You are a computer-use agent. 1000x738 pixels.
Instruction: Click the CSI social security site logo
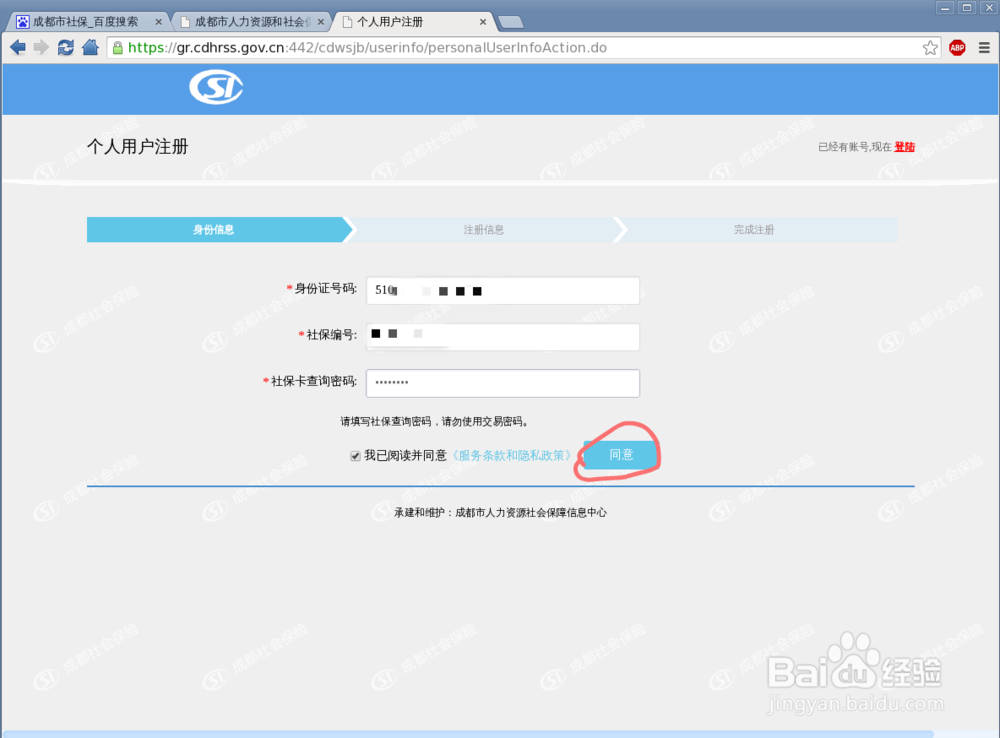215,87
